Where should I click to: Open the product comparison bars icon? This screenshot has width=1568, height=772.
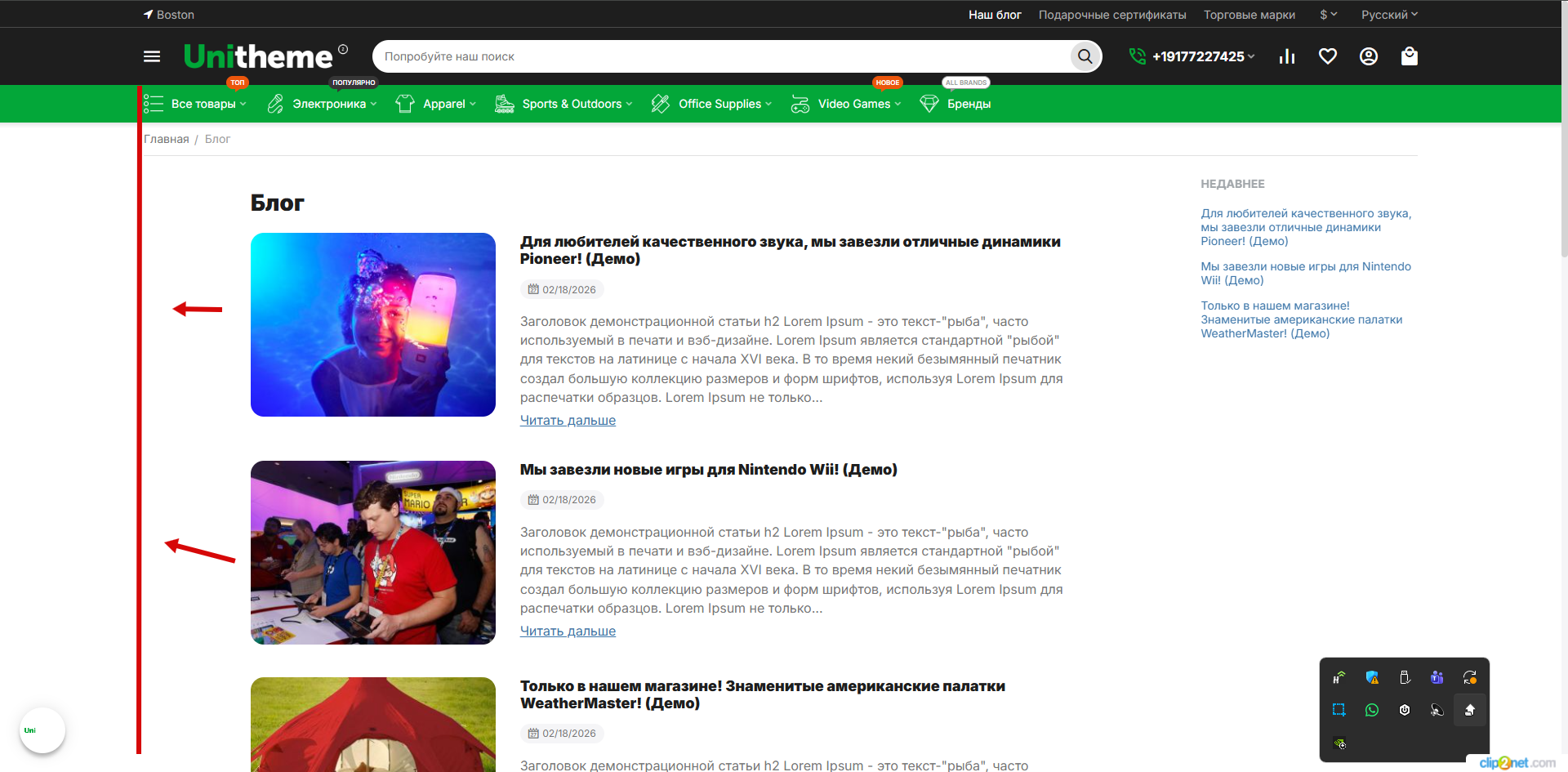pos(1287,56)
